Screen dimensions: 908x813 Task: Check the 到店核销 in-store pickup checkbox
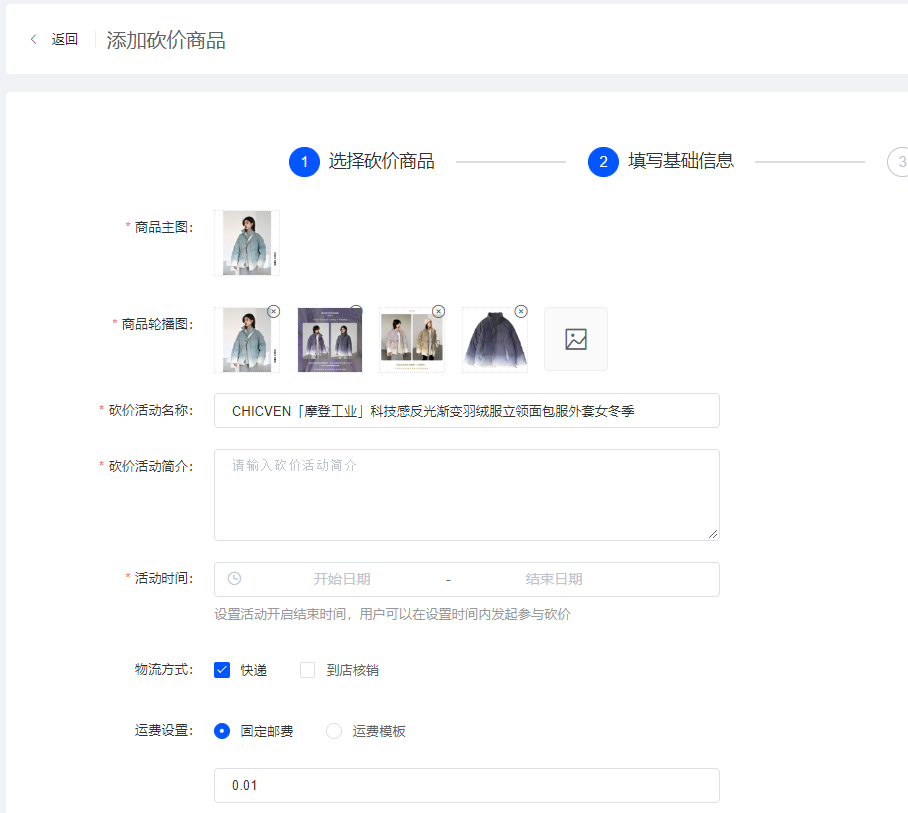click(x=307, y=670)
